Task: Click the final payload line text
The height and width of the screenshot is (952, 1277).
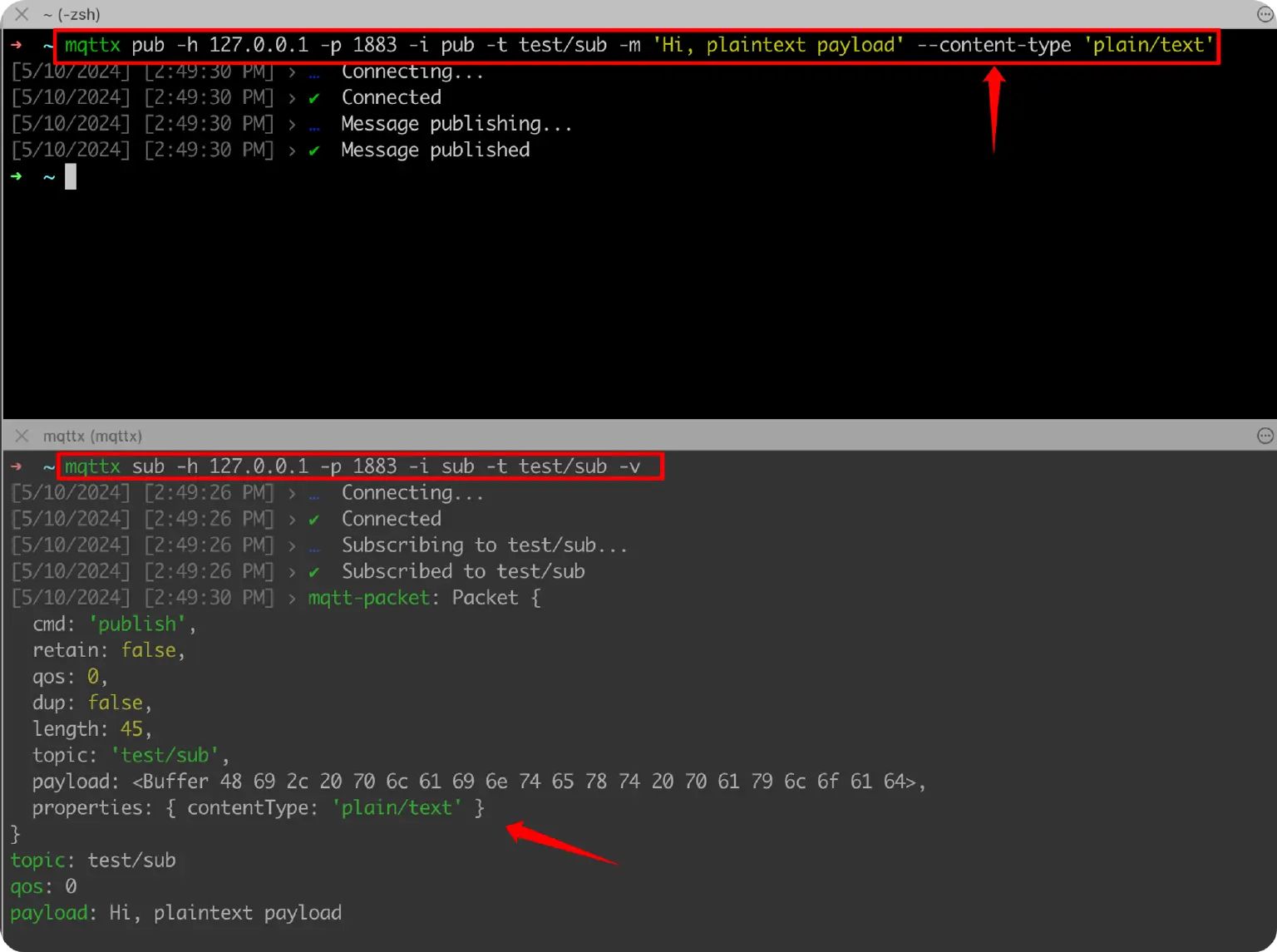Action: click(x=224, y=913)
